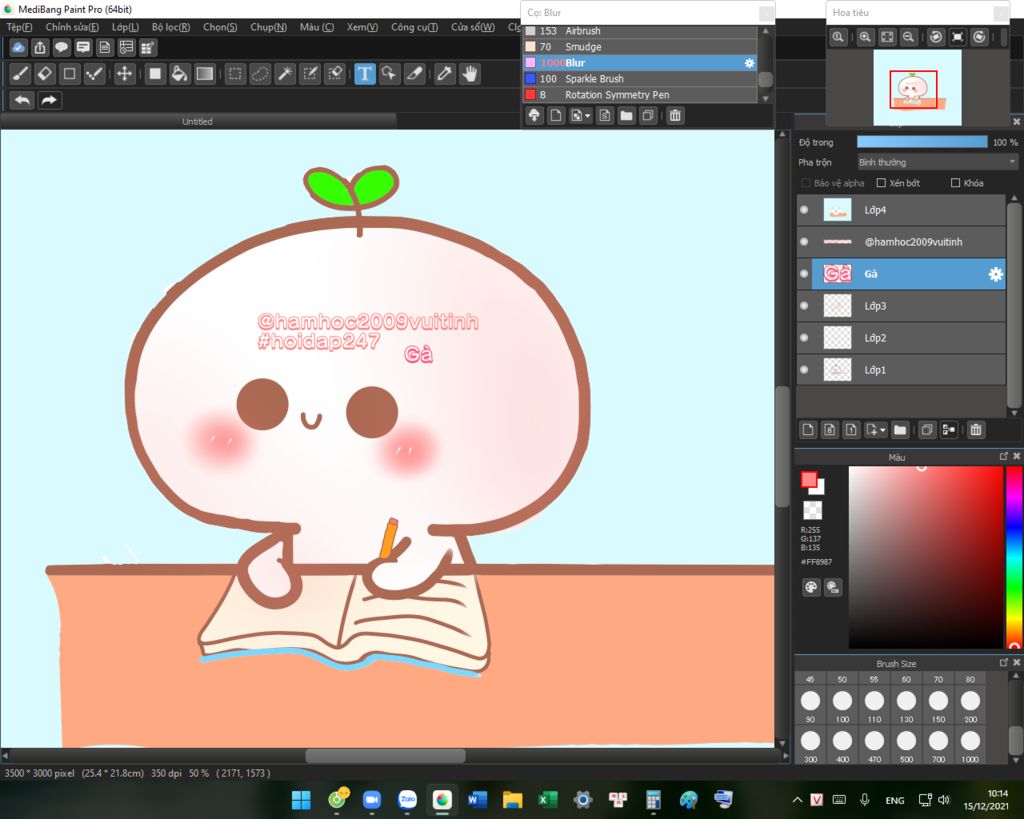Screen dimensions: 1024x819
Task: Open the Pha trộn blending mode dropdown
Action: point(937,162)
